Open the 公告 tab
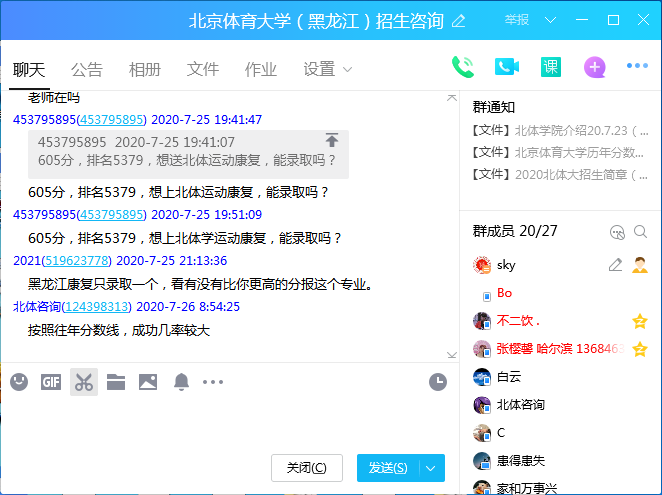The height and width of the screenshot is (495, 662). [87, 69]
